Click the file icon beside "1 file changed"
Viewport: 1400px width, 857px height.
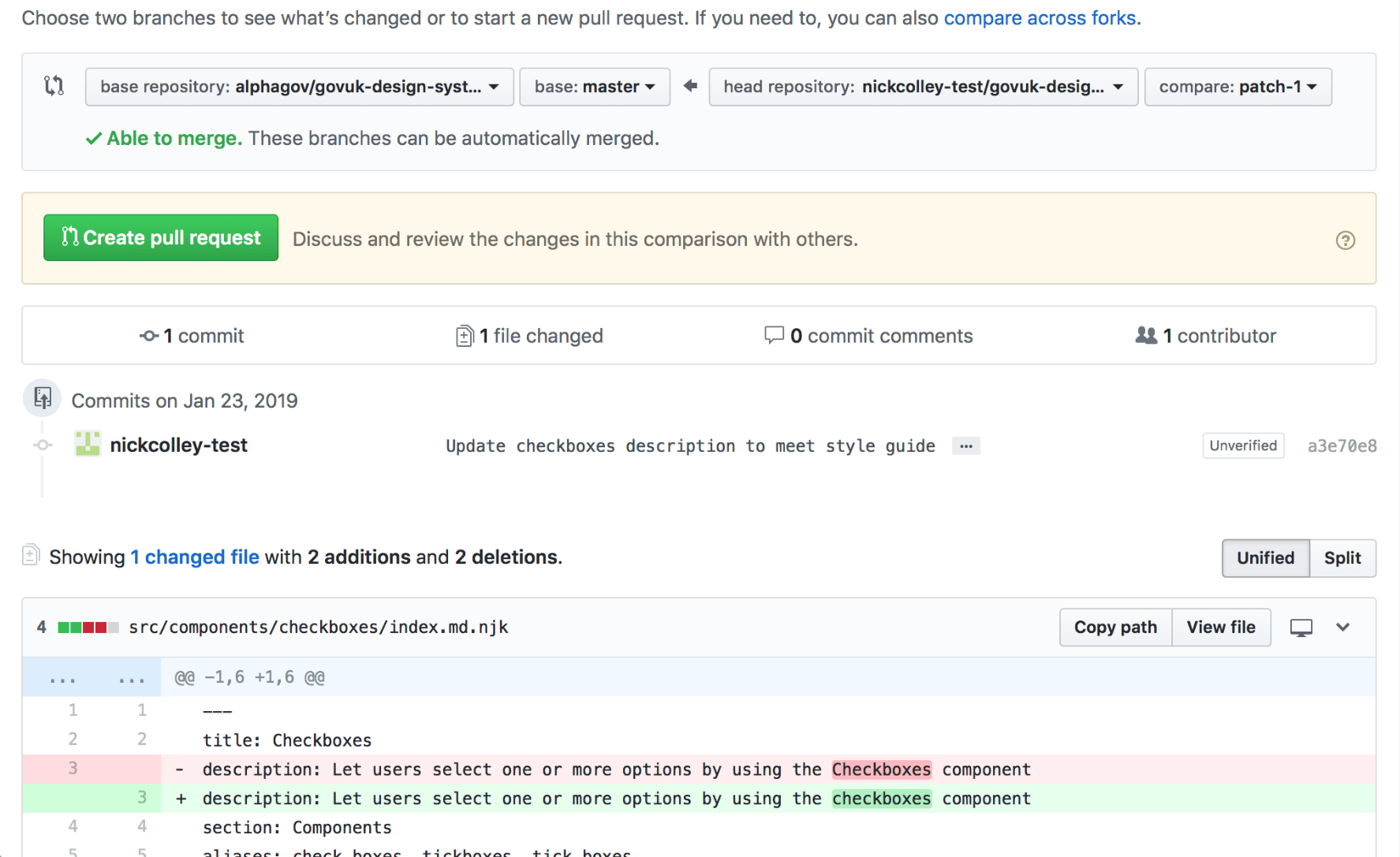point(465,335)
